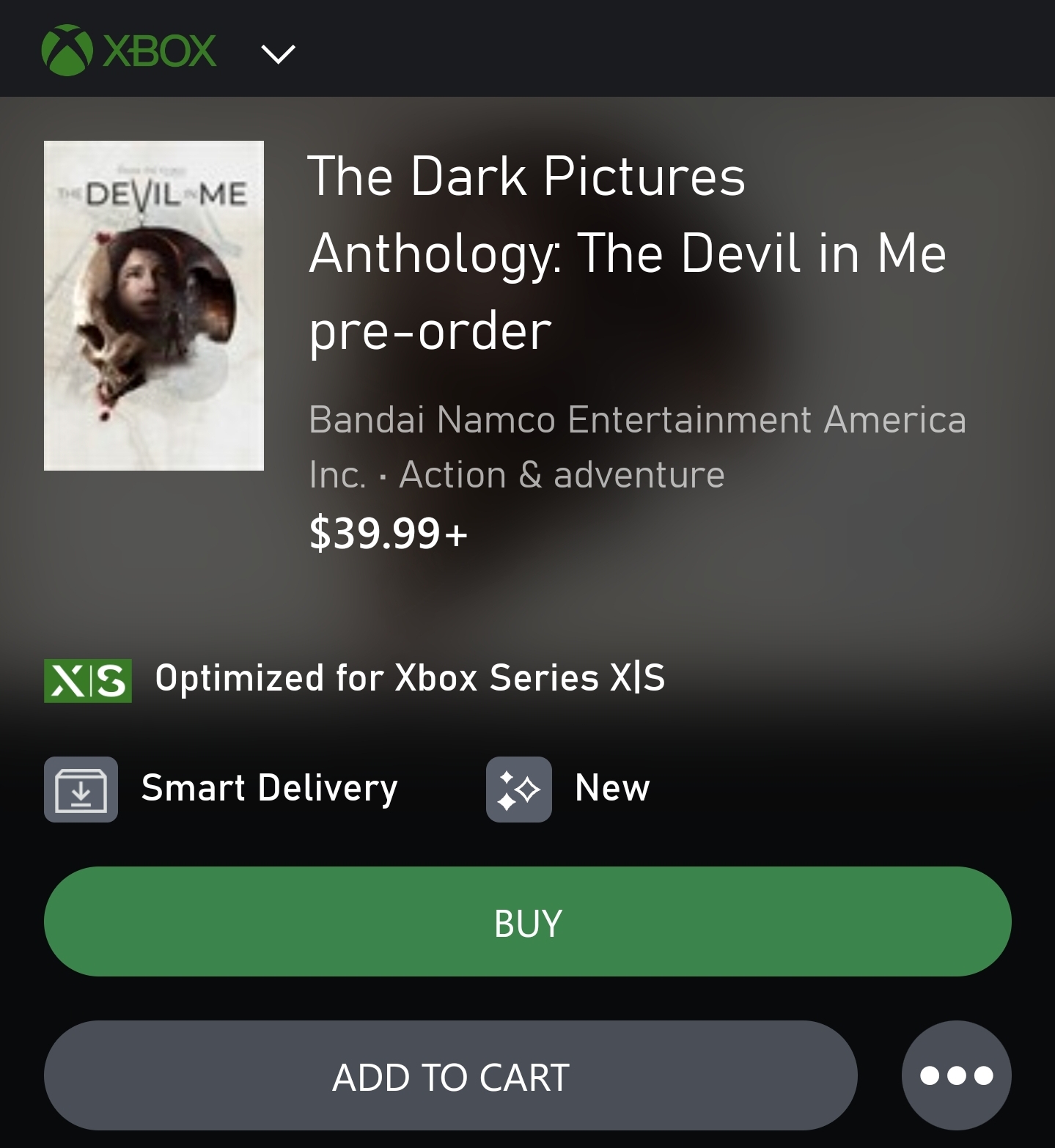This screenshot has height=1148, width=1055.
Task: Click the $39.99+ price text
Action: pos(388,532)
